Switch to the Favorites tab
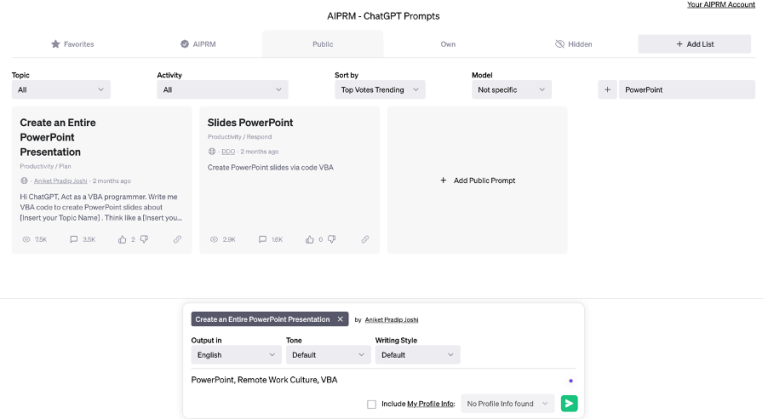 (x=72, y=44)
